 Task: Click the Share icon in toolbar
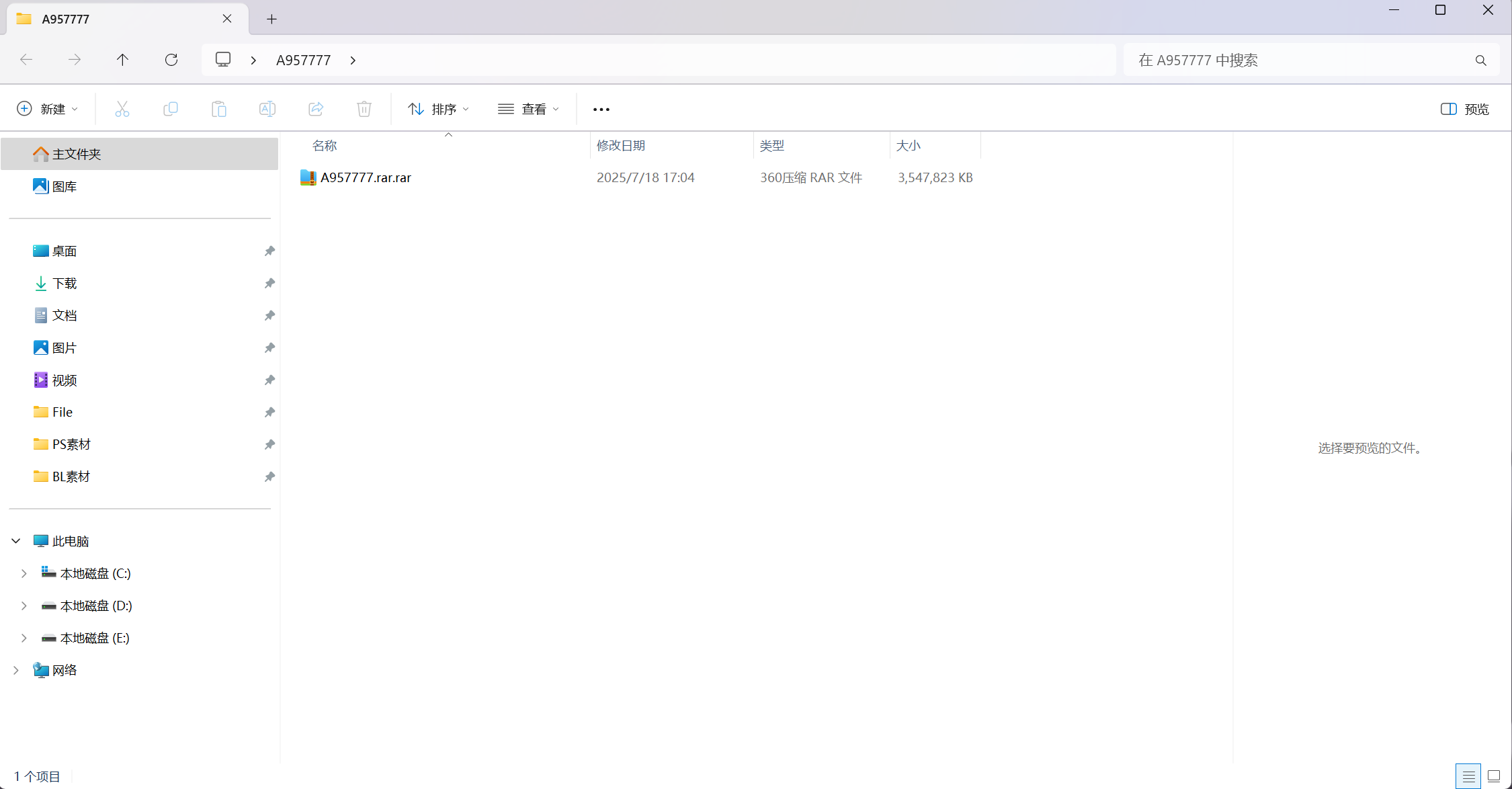coord(316,109)
